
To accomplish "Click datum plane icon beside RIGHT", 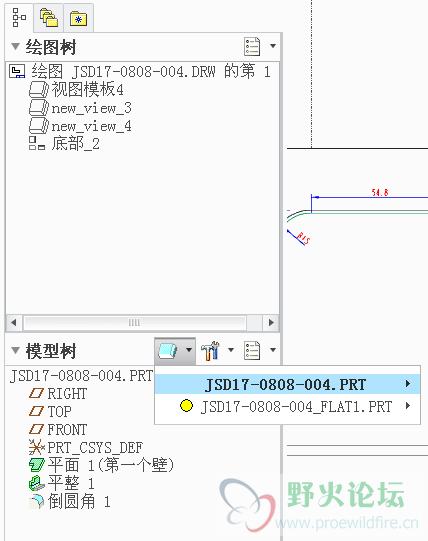I will (36, 393).
